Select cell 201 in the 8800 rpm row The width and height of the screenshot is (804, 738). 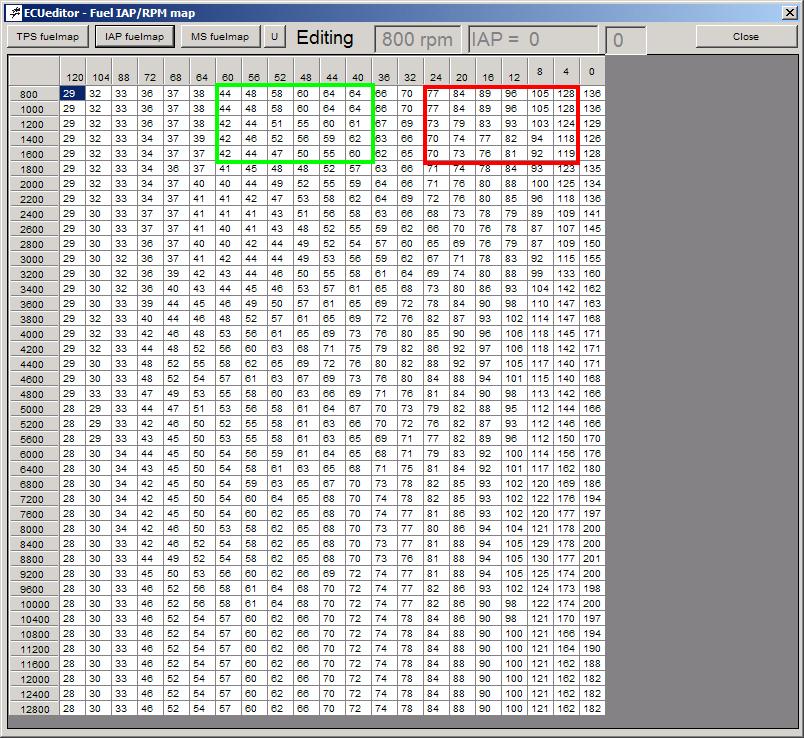click(592, 559)
